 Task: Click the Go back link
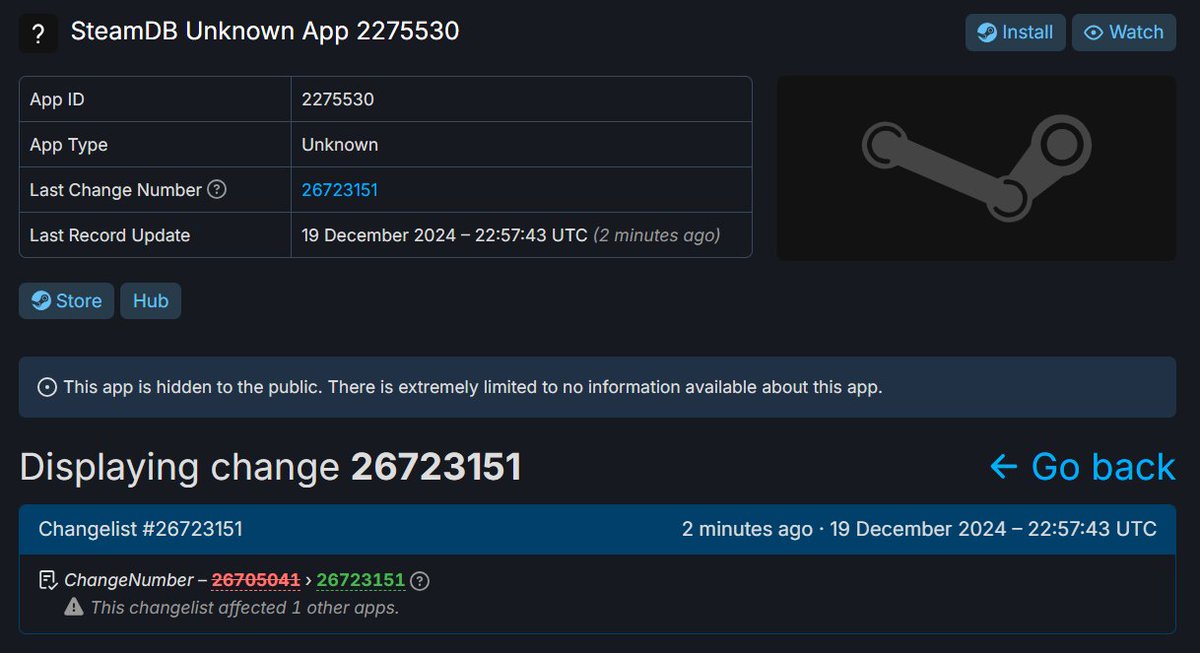(1083, 467)
